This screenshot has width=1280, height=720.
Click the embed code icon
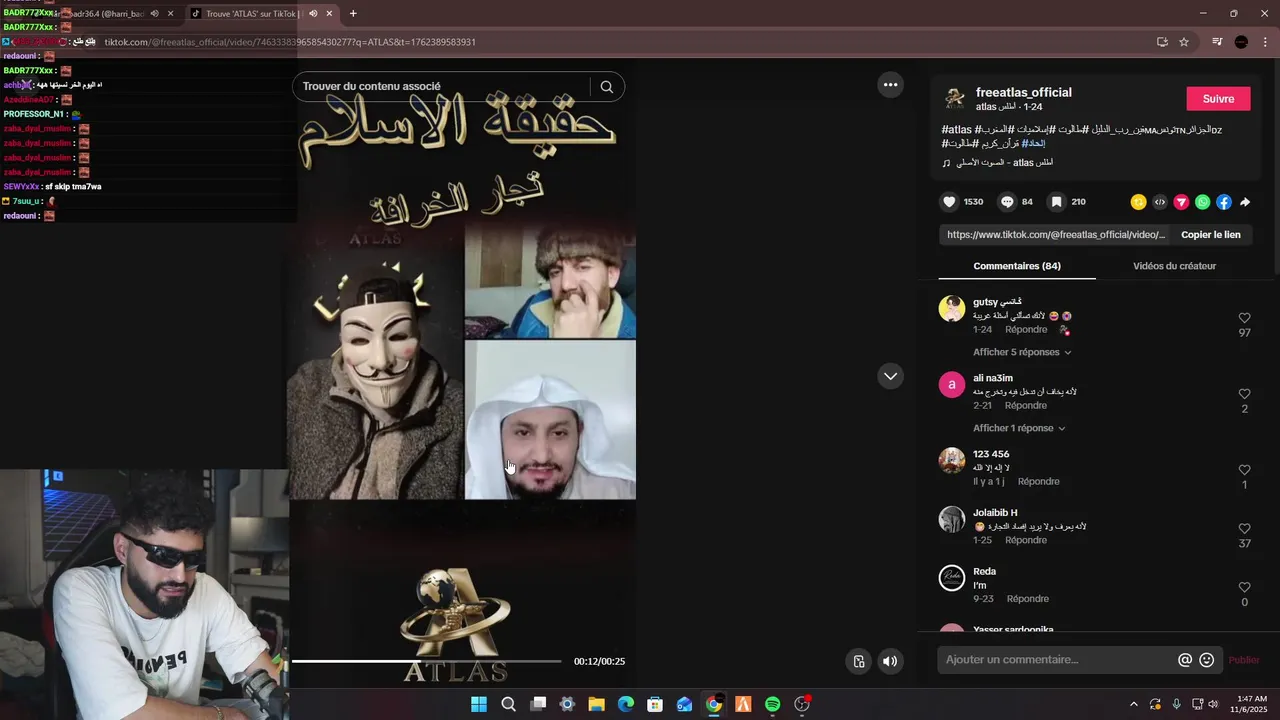pyautogui.click(x=1160, y=202)
